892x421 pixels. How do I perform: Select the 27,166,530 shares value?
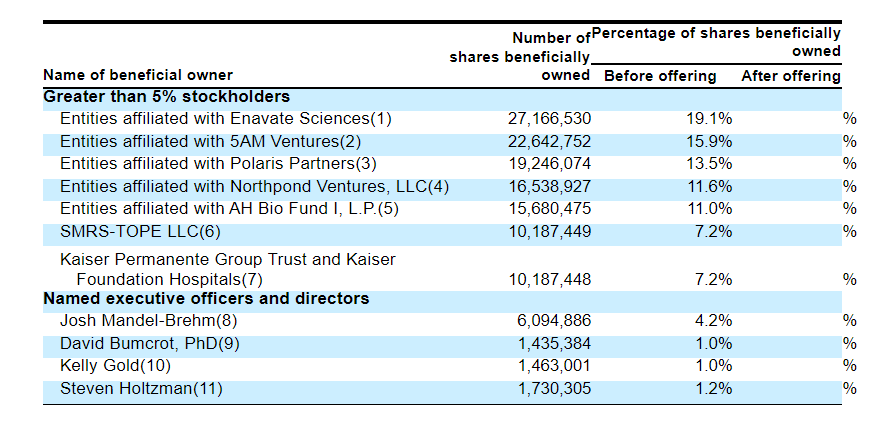point(550,119)
